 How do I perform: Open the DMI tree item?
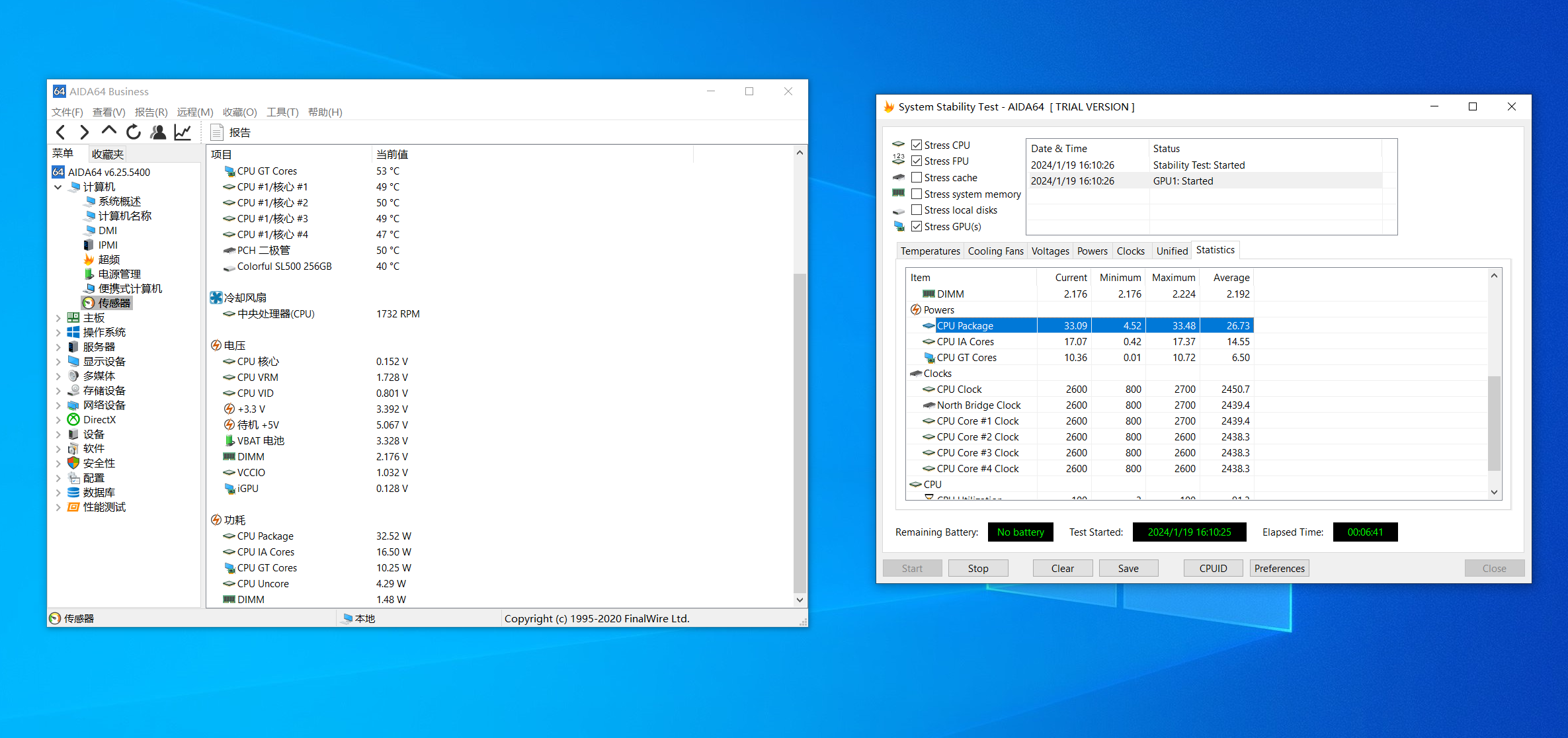point(101,231)
